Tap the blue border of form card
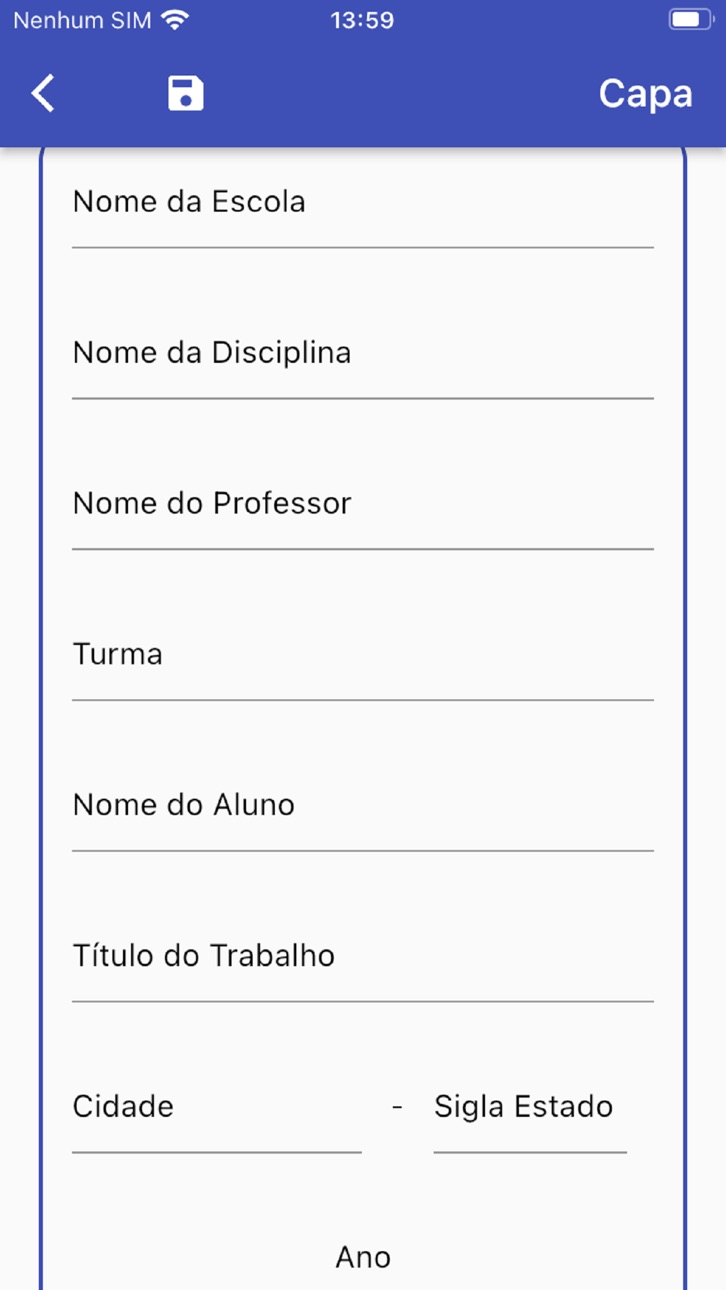 point(41,700)
